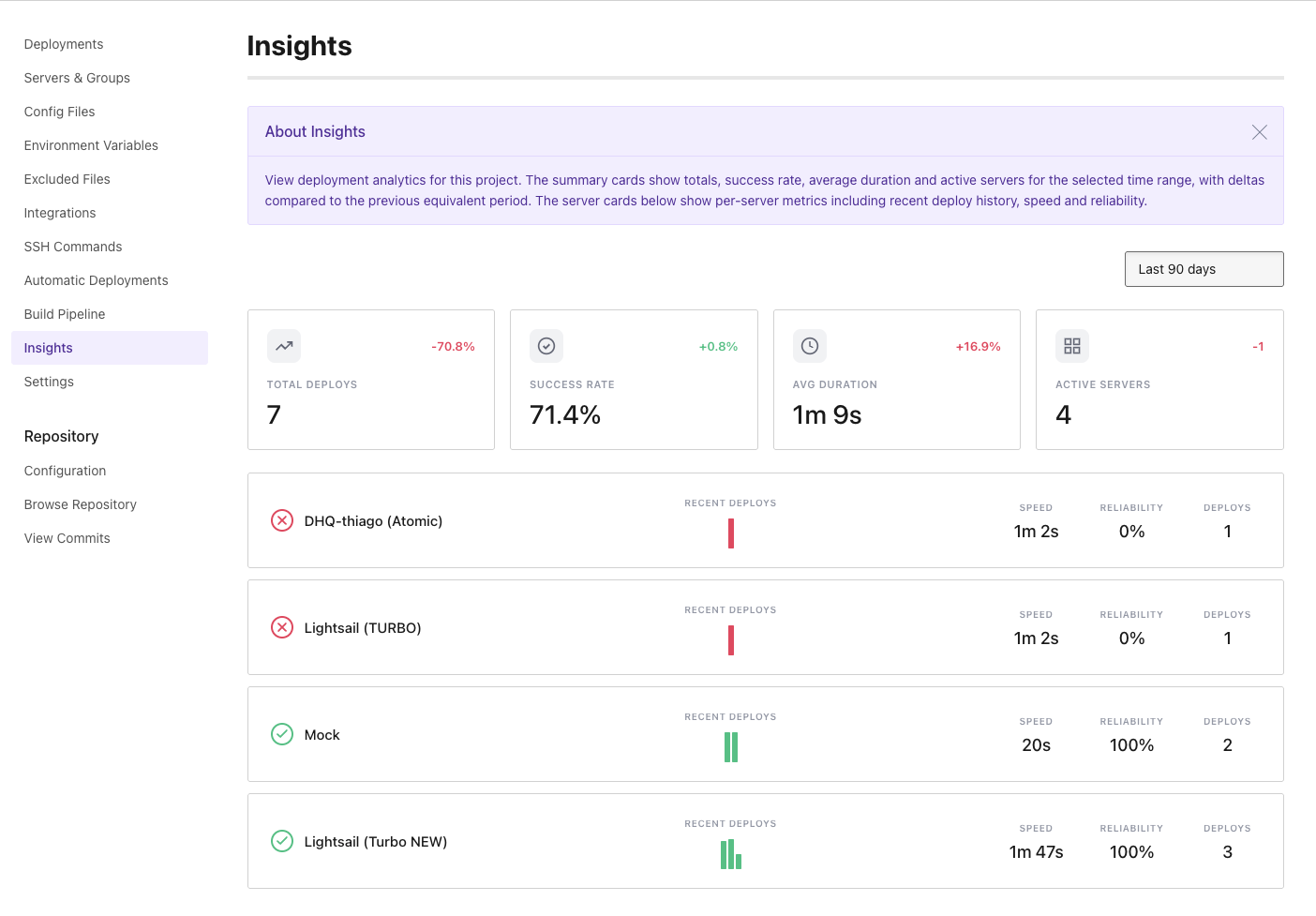1316x916 pixels.
Task: Open the Last 90 days time range selector
Action: [x=1204, y=269]
